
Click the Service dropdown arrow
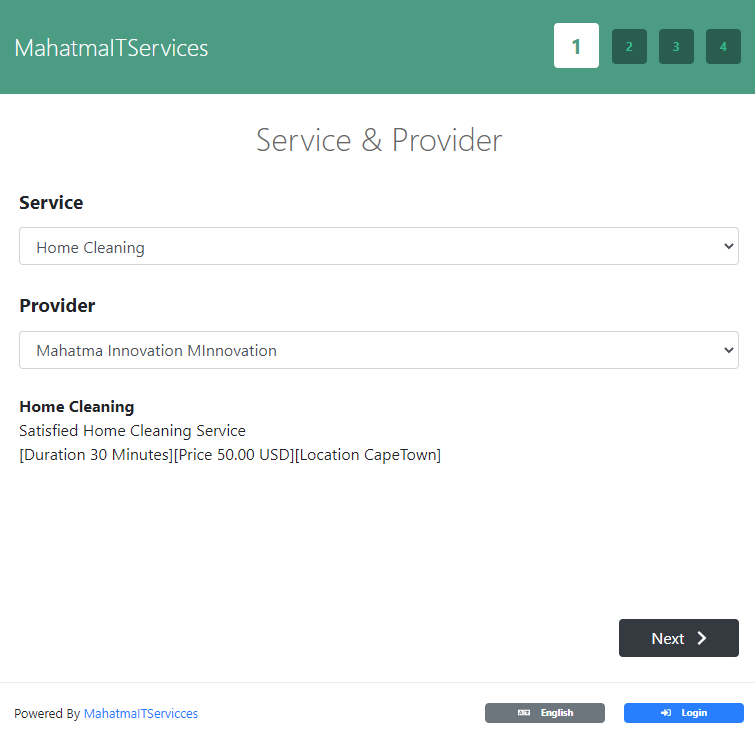[x=727, y=246]
